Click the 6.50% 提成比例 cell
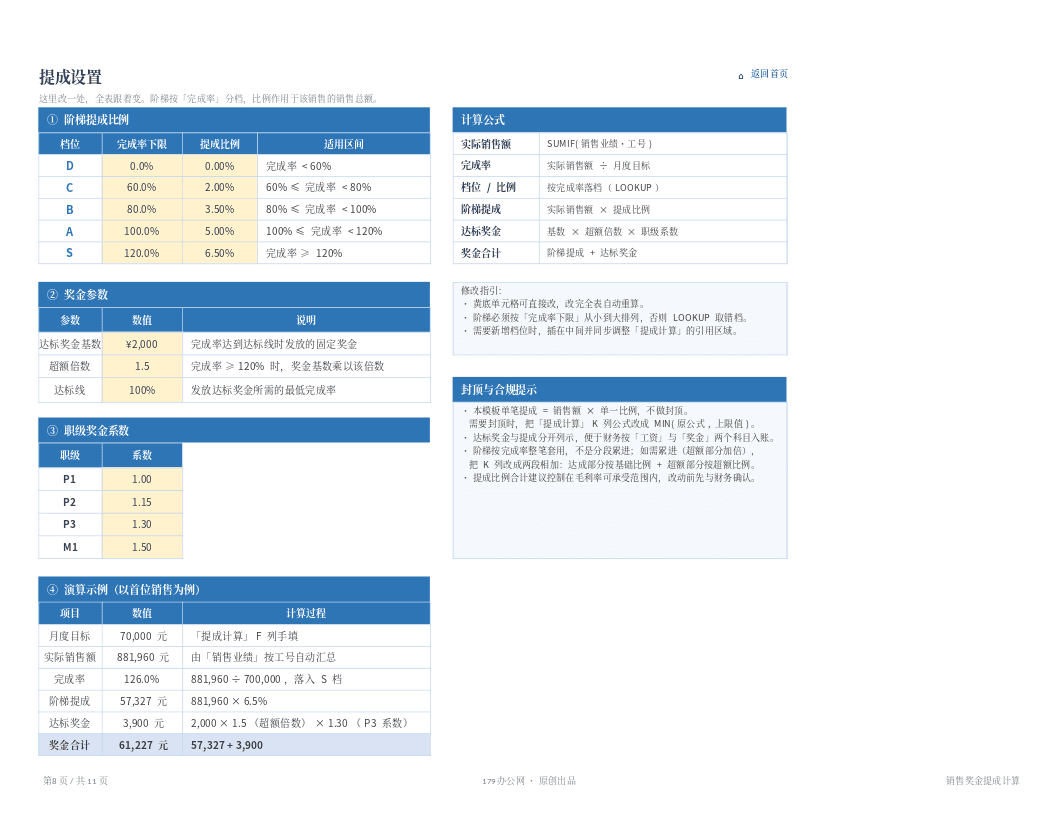This screenshot has width=1056, height=816. pos(220,252)
